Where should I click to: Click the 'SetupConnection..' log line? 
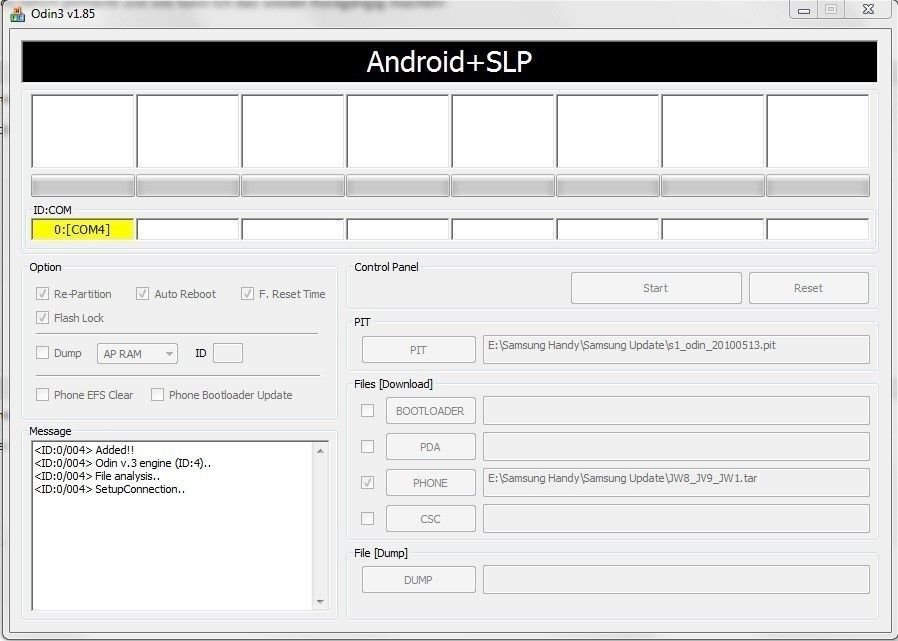[x=109, y=489]
